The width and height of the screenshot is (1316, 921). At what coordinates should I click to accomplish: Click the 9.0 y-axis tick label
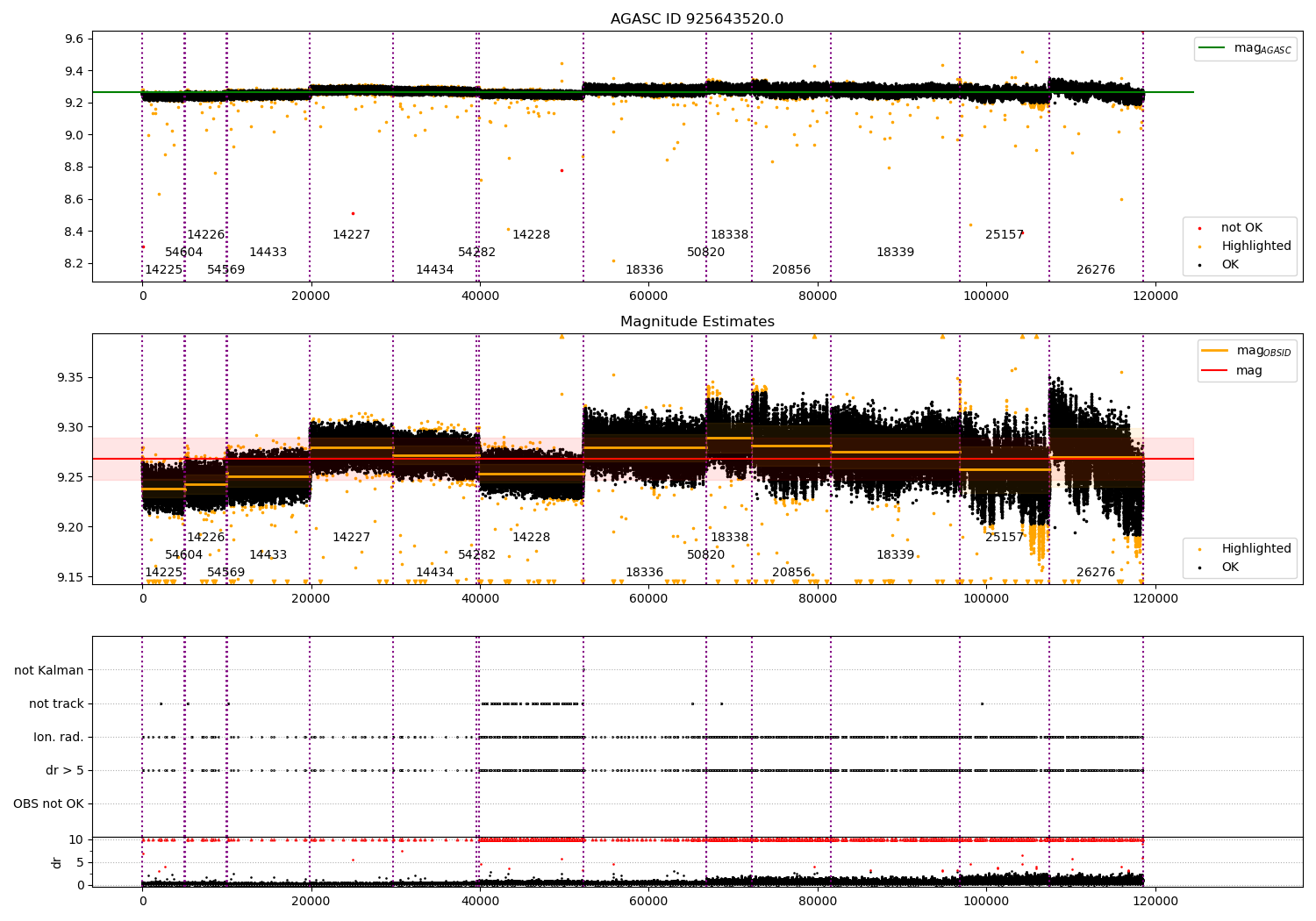pos(75,136)
